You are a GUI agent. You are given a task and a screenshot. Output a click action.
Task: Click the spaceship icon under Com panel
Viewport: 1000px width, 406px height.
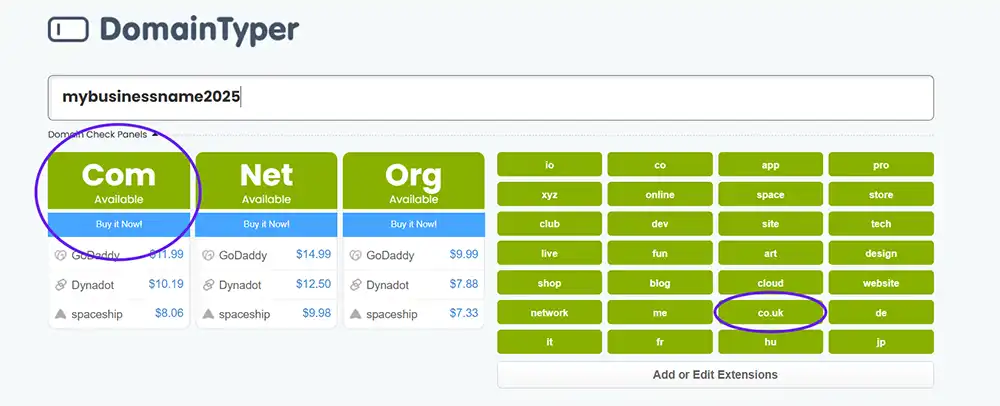[61, 314]
